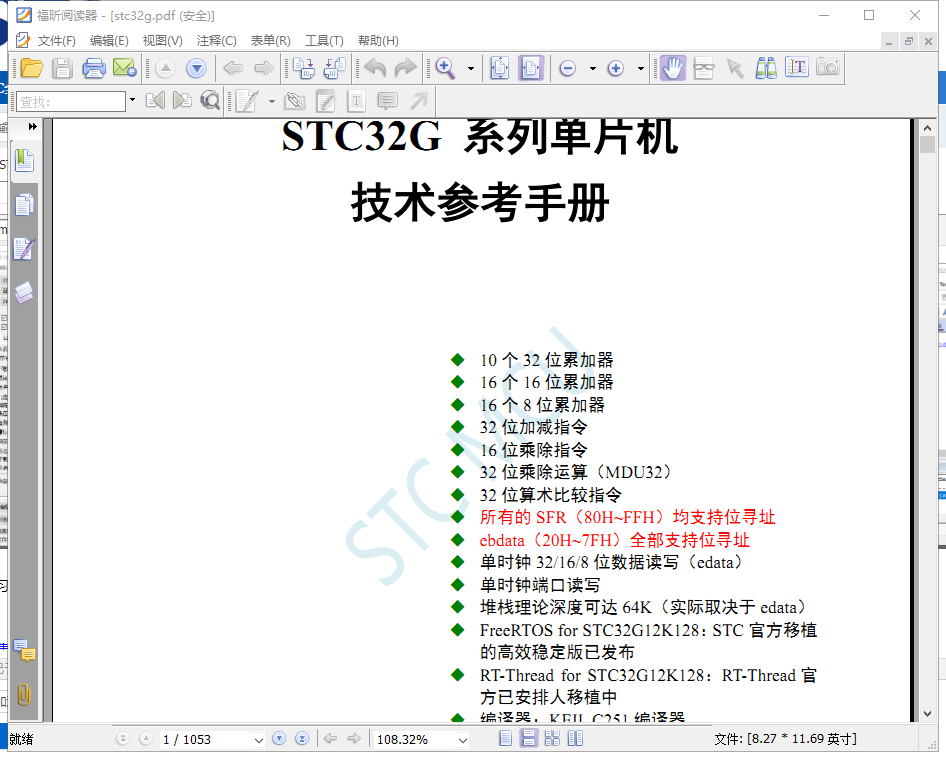Click the Save floppy disk icon

tap(62, 68)
